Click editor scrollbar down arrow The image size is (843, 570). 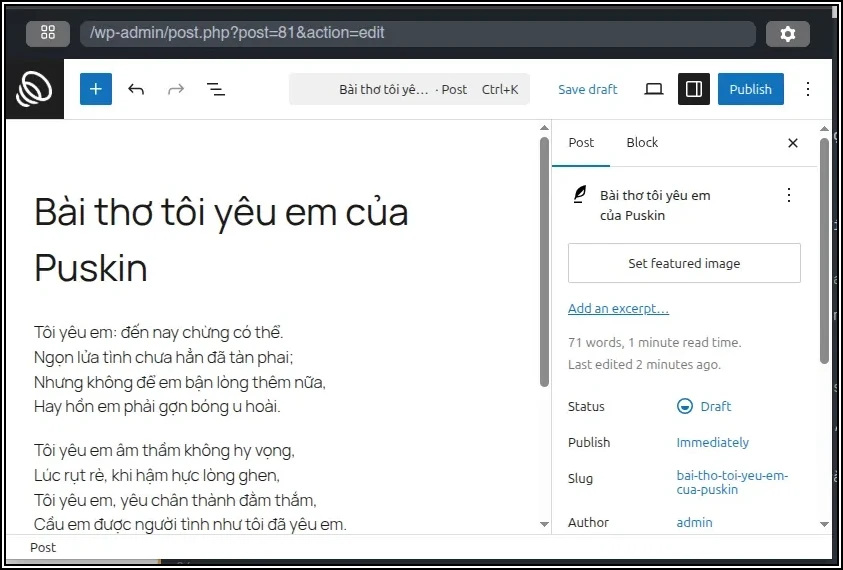click(x=544, y=524)
